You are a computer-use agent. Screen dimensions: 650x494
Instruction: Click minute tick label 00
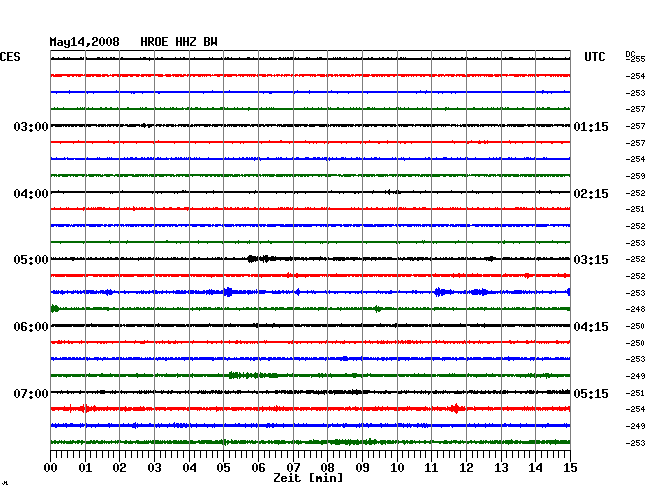pos(51,468)
